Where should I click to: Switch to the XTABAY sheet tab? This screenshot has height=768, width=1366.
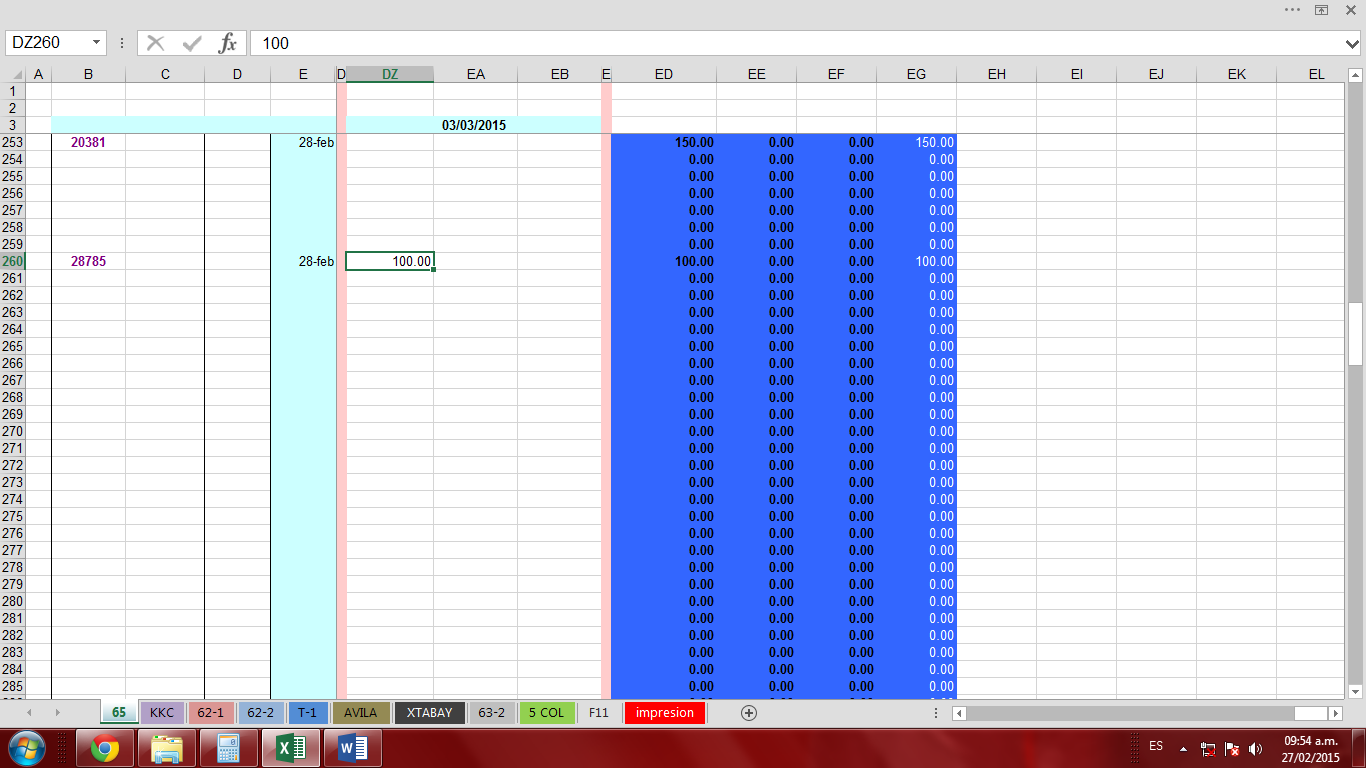tap(430, 713)
